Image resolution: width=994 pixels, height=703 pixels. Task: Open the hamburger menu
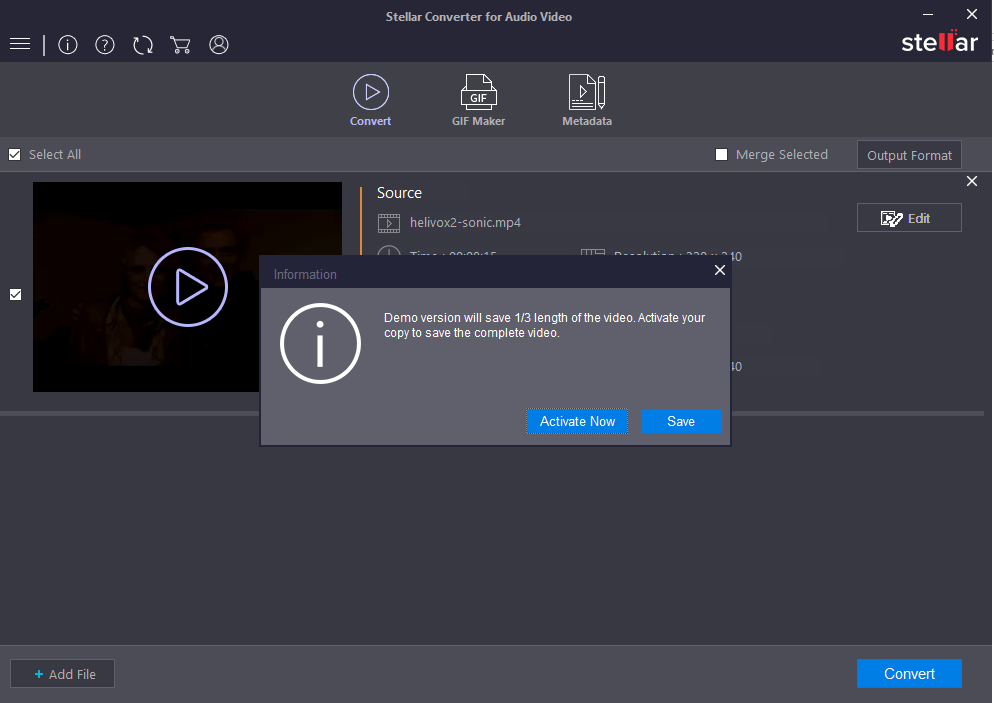(x=20, y=44)
